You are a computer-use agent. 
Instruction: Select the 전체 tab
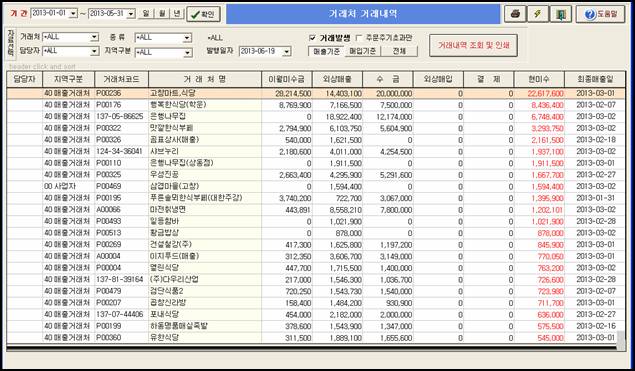pyautogui.click(x=399, y=51)
